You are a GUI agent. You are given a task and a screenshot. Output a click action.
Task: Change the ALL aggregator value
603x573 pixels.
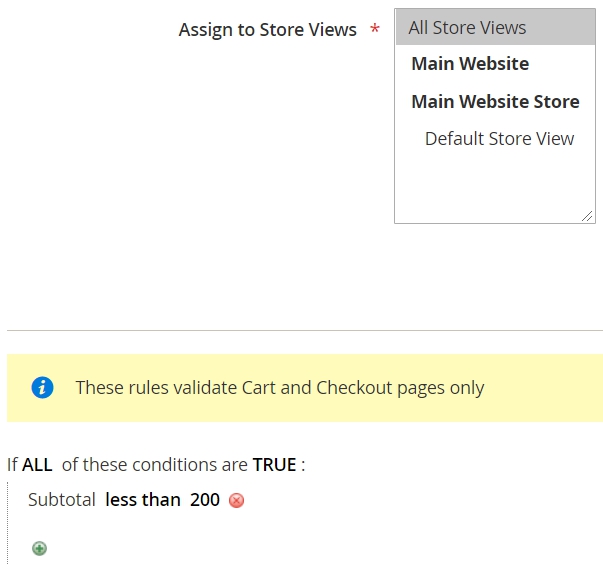click(37, 465)
